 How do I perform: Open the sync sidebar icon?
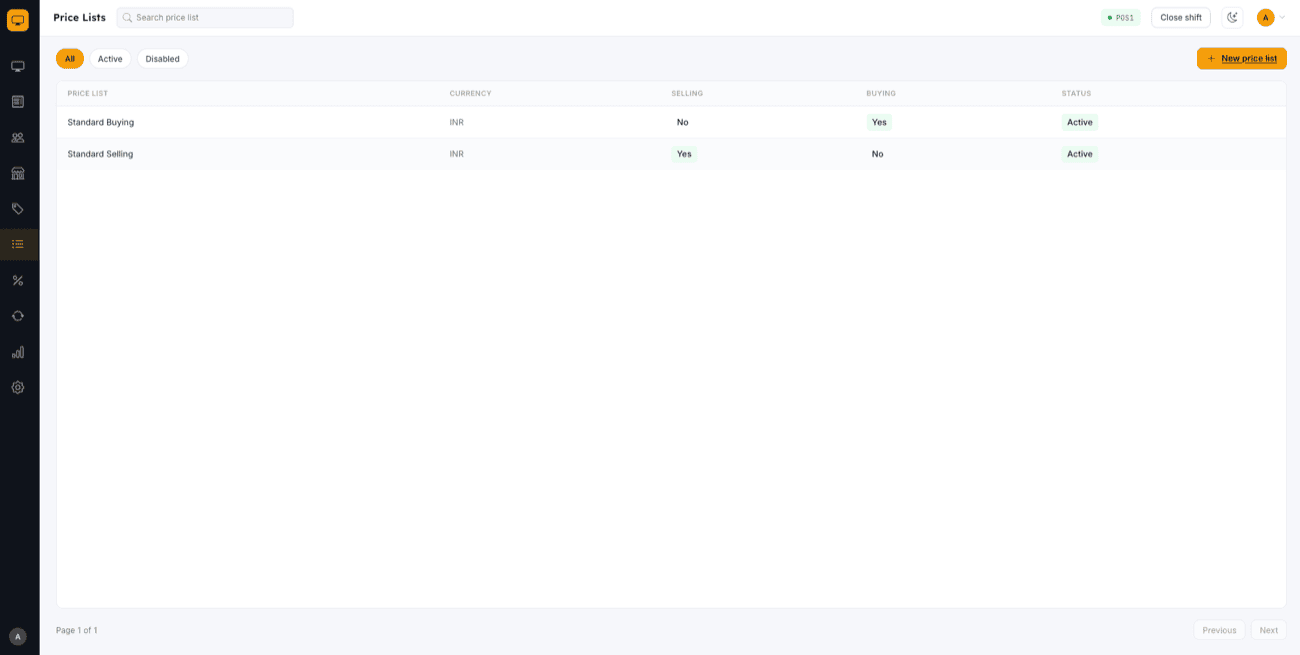pos(18,316)
